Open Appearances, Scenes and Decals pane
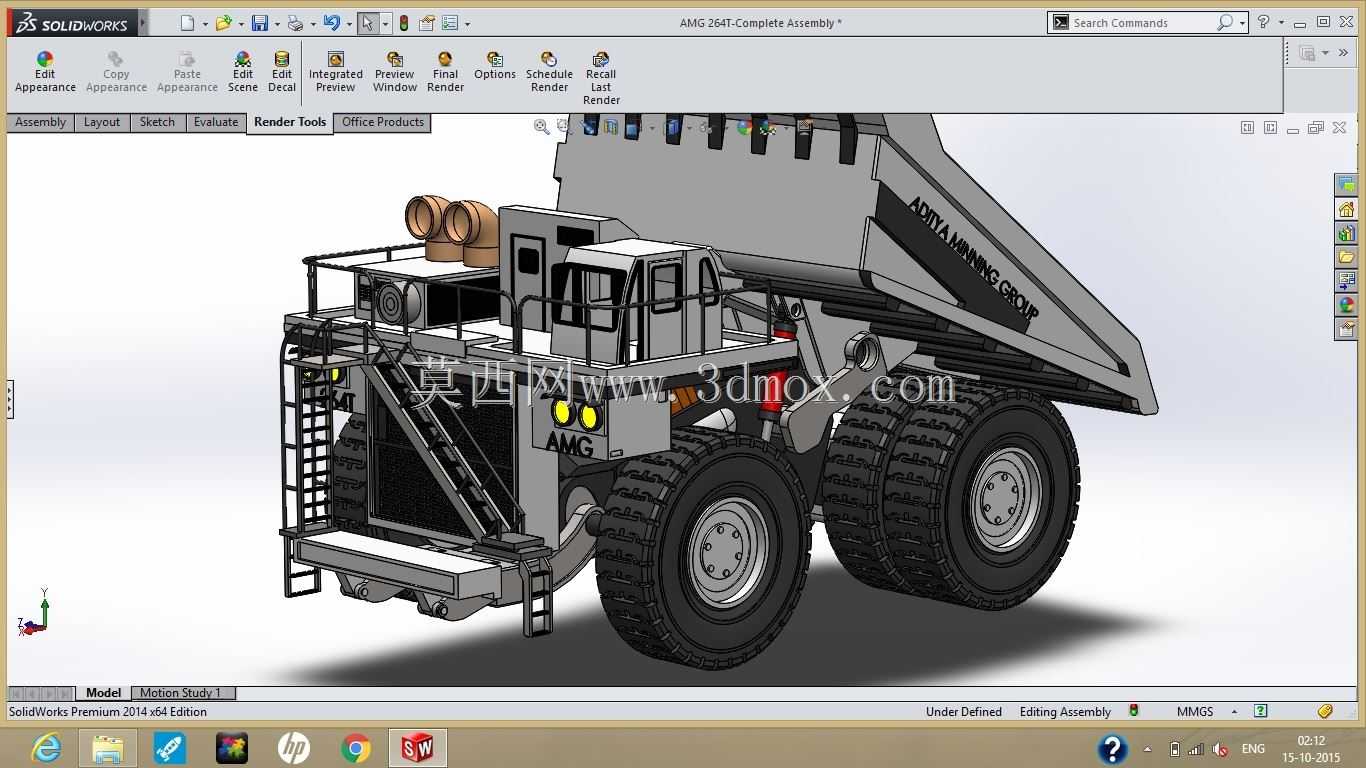 1347,305
